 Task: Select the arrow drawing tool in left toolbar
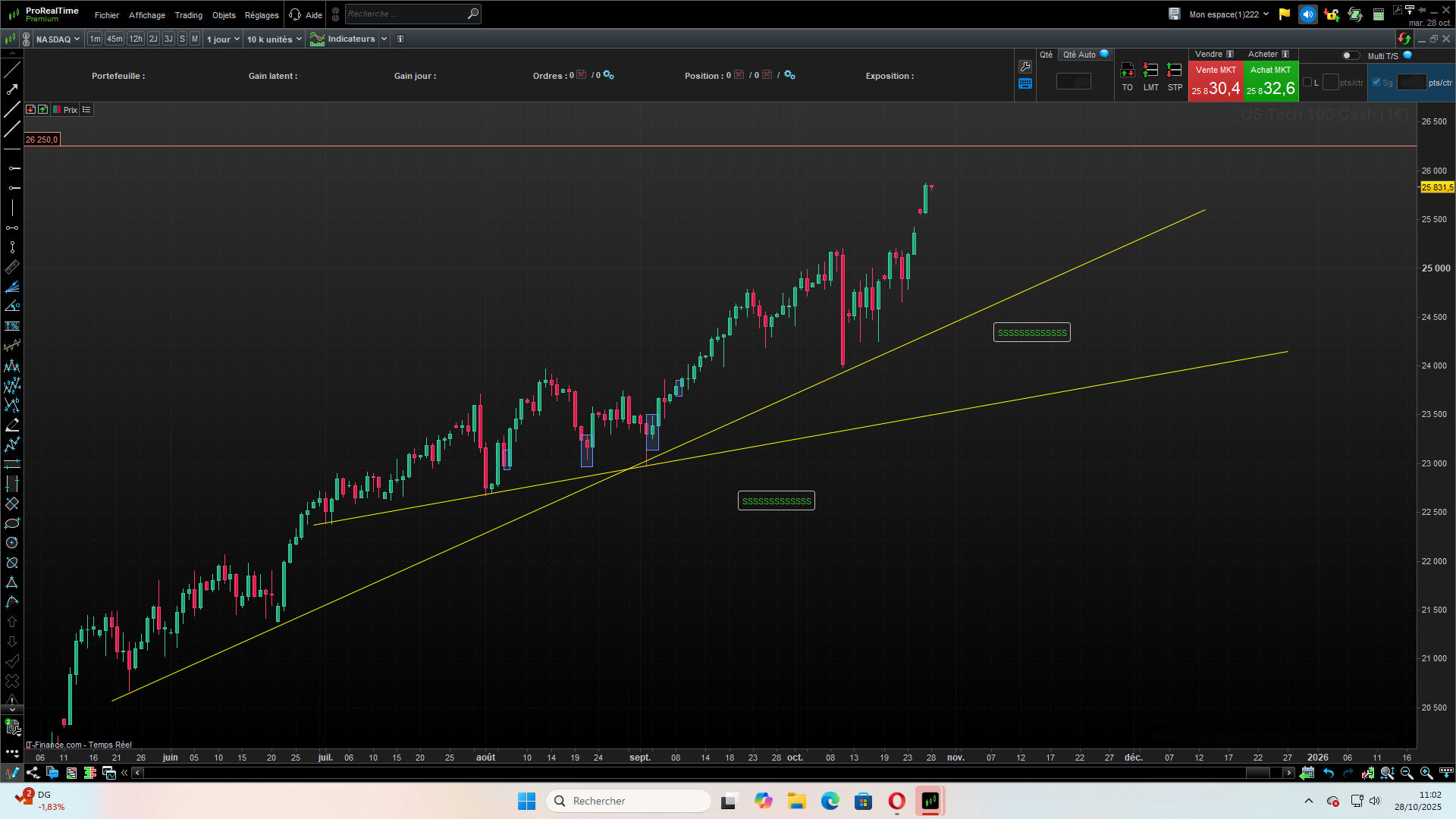12,89
